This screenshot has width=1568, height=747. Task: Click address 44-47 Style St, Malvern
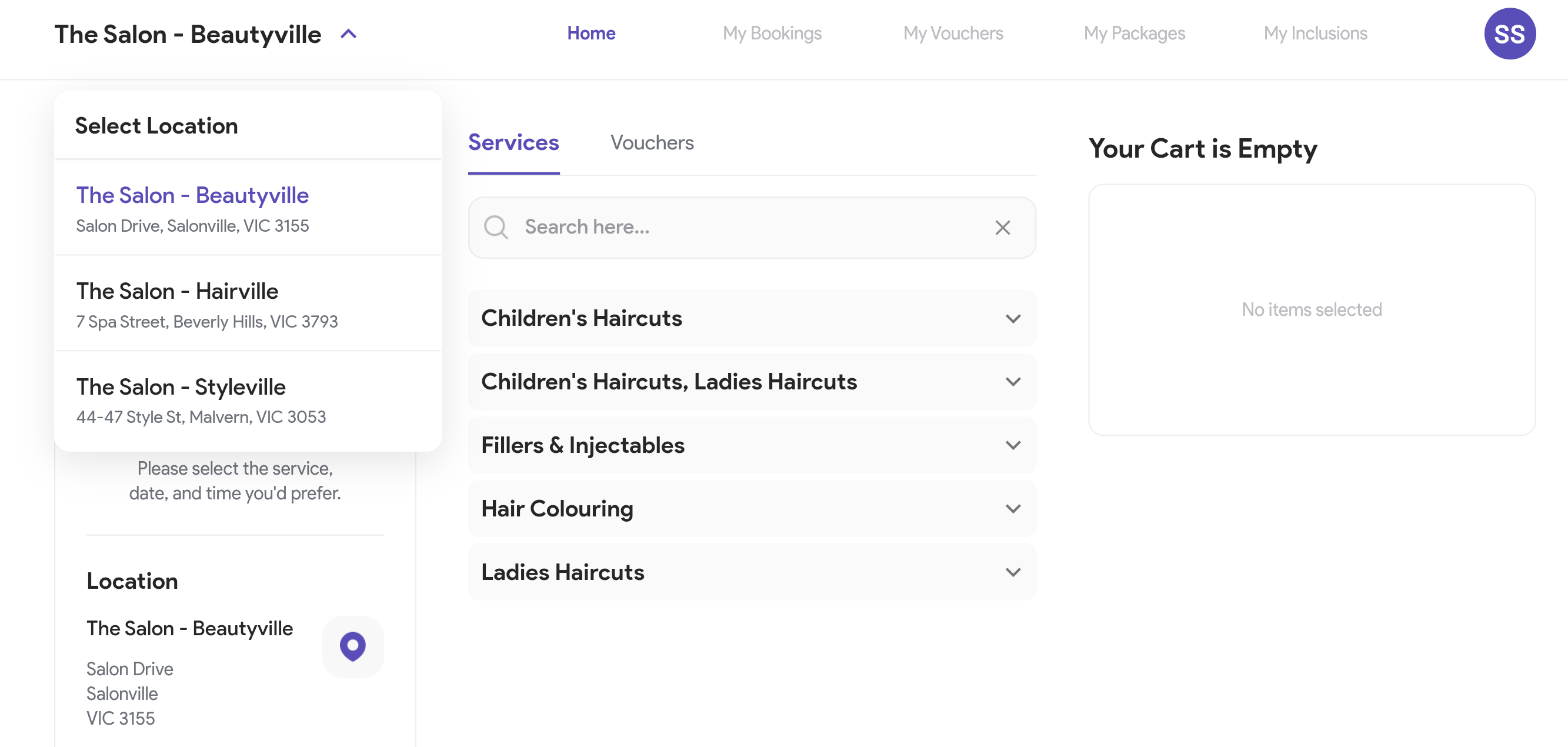201,417
